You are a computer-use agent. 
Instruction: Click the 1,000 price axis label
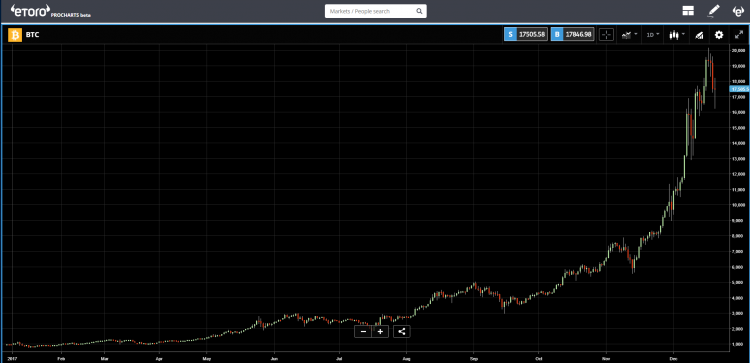click(x=739, y=344)
